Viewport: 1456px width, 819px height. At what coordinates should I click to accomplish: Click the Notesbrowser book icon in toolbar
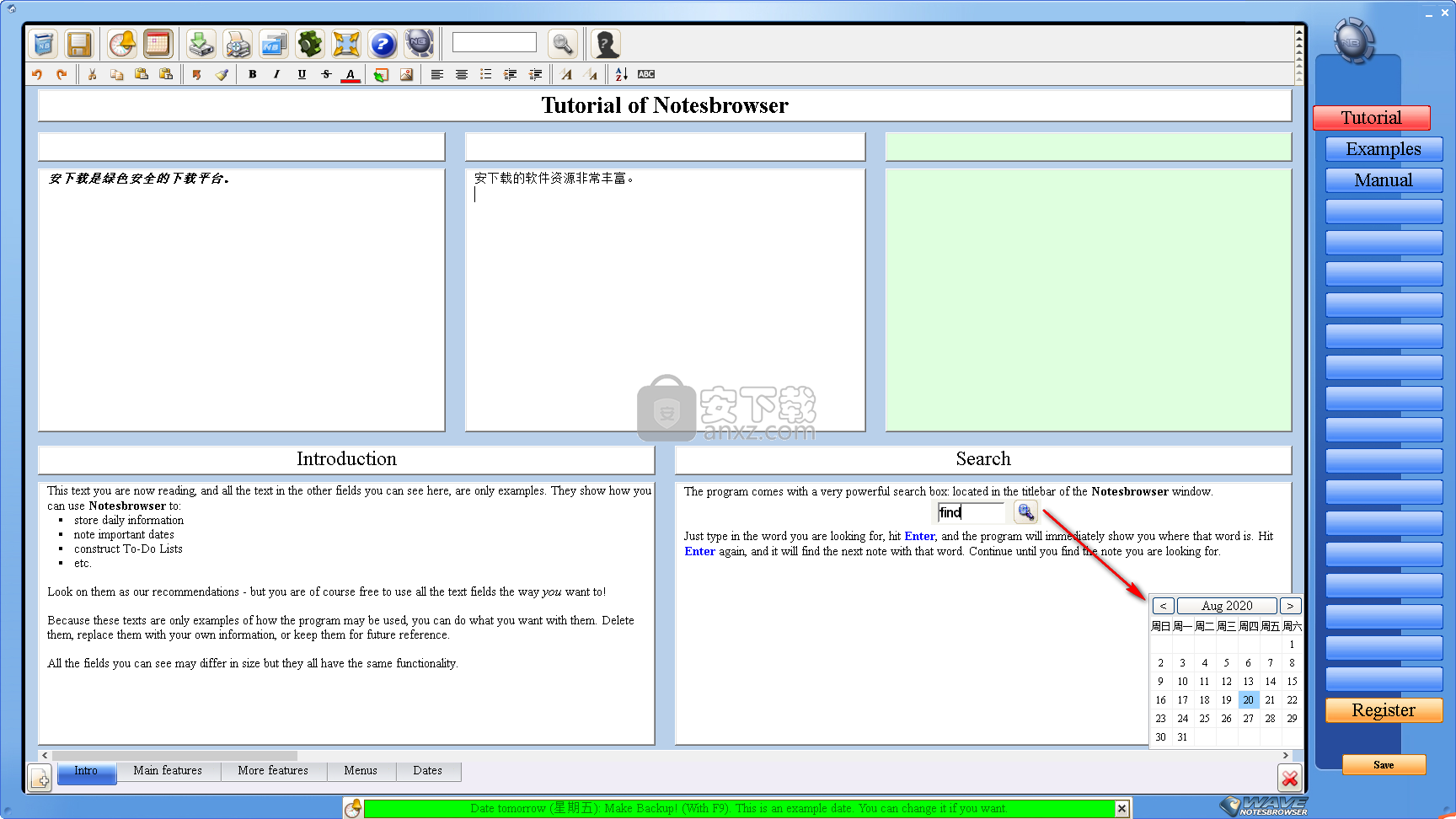coord(44,44)
